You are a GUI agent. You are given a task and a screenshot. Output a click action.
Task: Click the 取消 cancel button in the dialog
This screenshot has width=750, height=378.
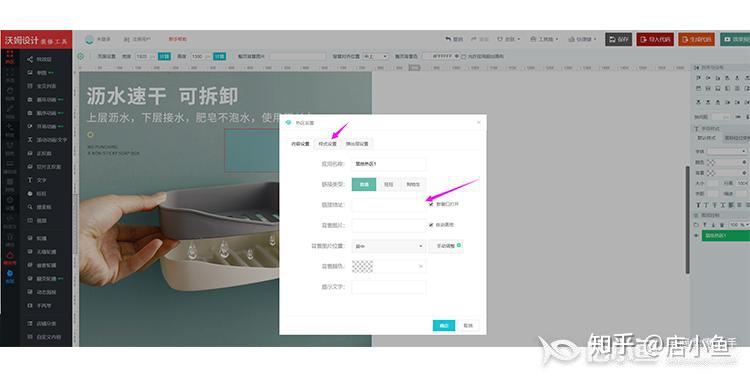468,325
